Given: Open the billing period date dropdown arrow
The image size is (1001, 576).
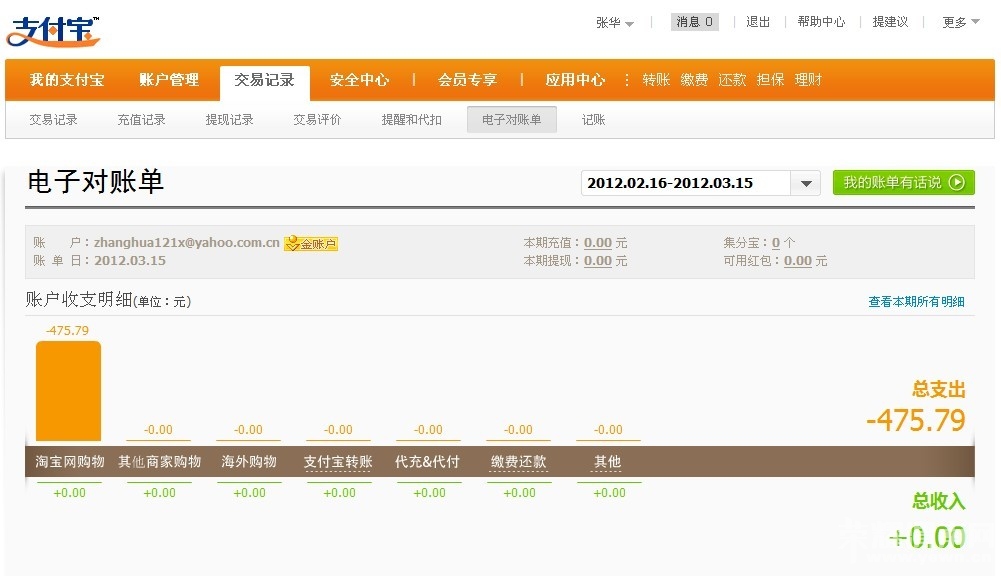Looking at the screenshot, I should [x=806, y=183].
